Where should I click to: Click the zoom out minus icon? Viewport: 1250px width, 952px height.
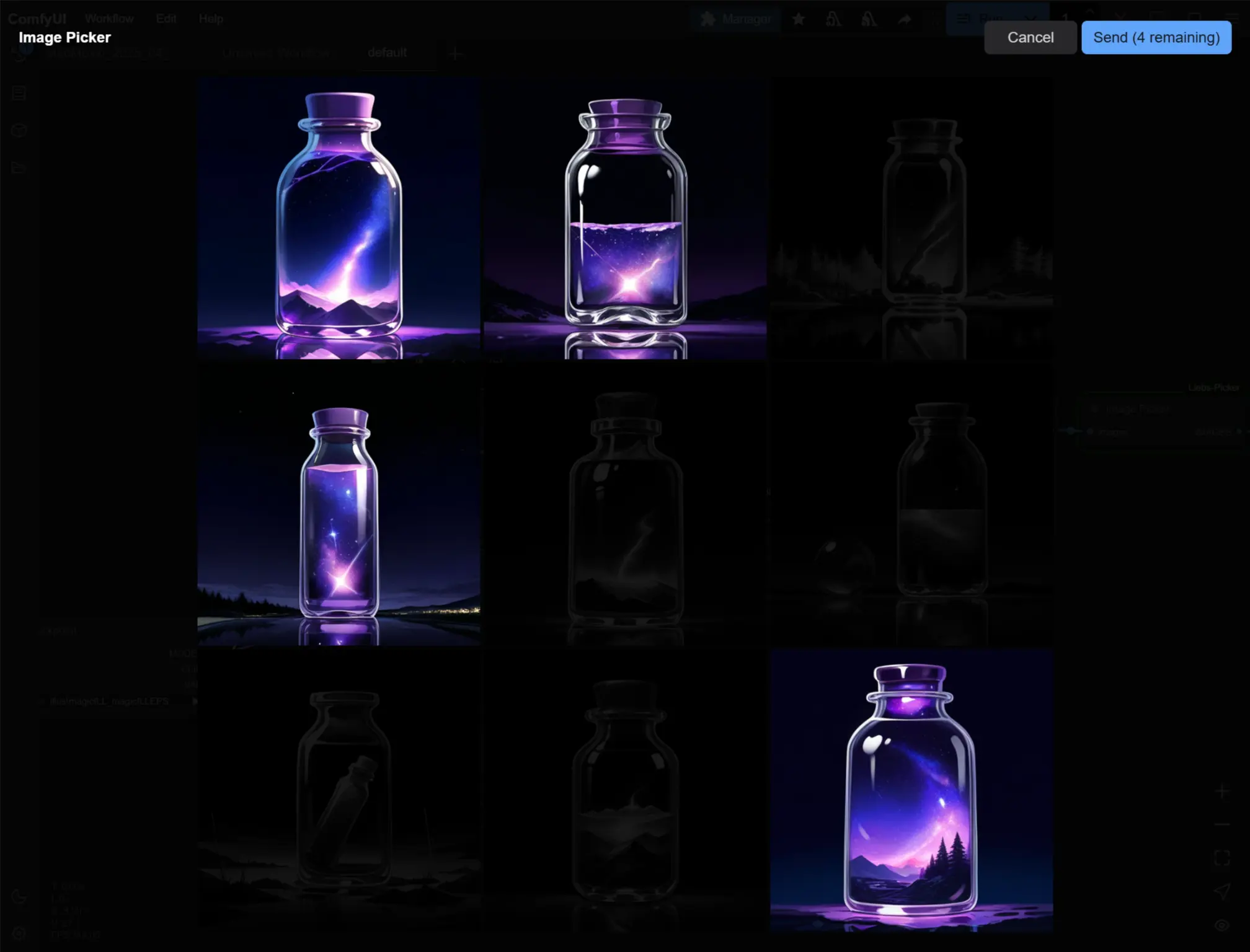(1221, 824)
